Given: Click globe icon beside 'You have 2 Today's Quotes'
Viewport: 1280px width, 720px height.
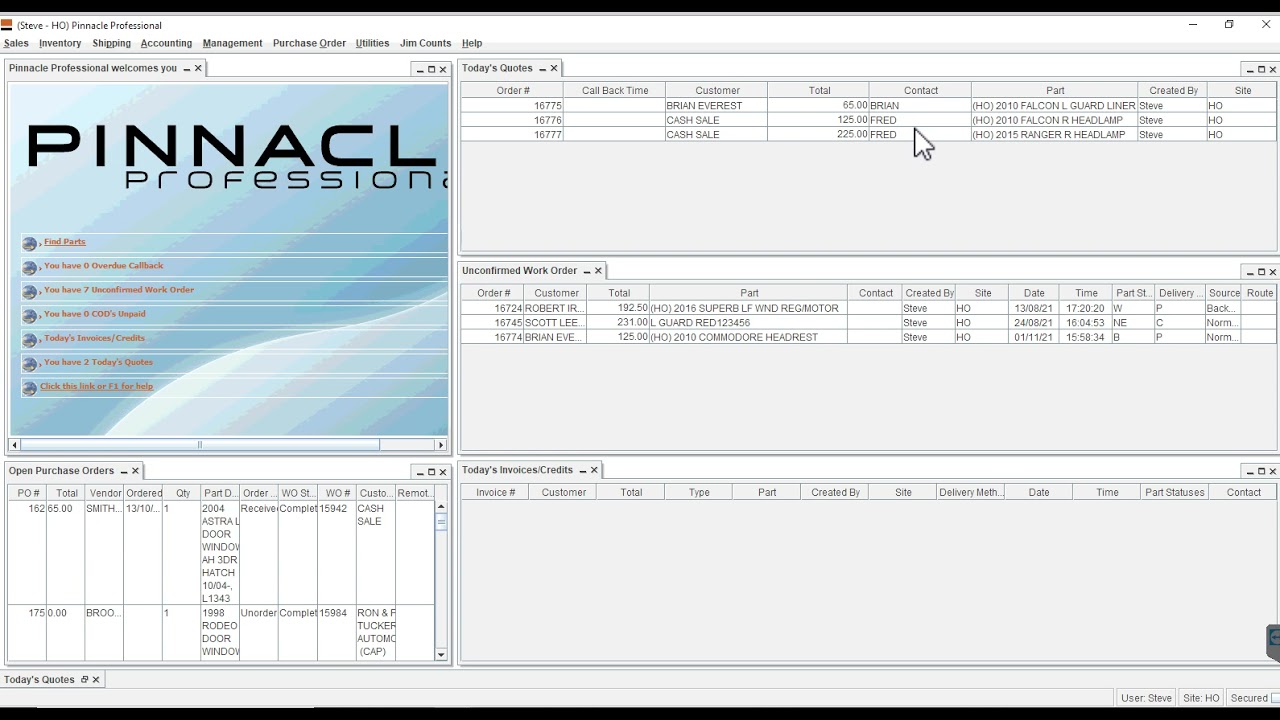Looking at the screenshot, I should click(x=30, y=363).
